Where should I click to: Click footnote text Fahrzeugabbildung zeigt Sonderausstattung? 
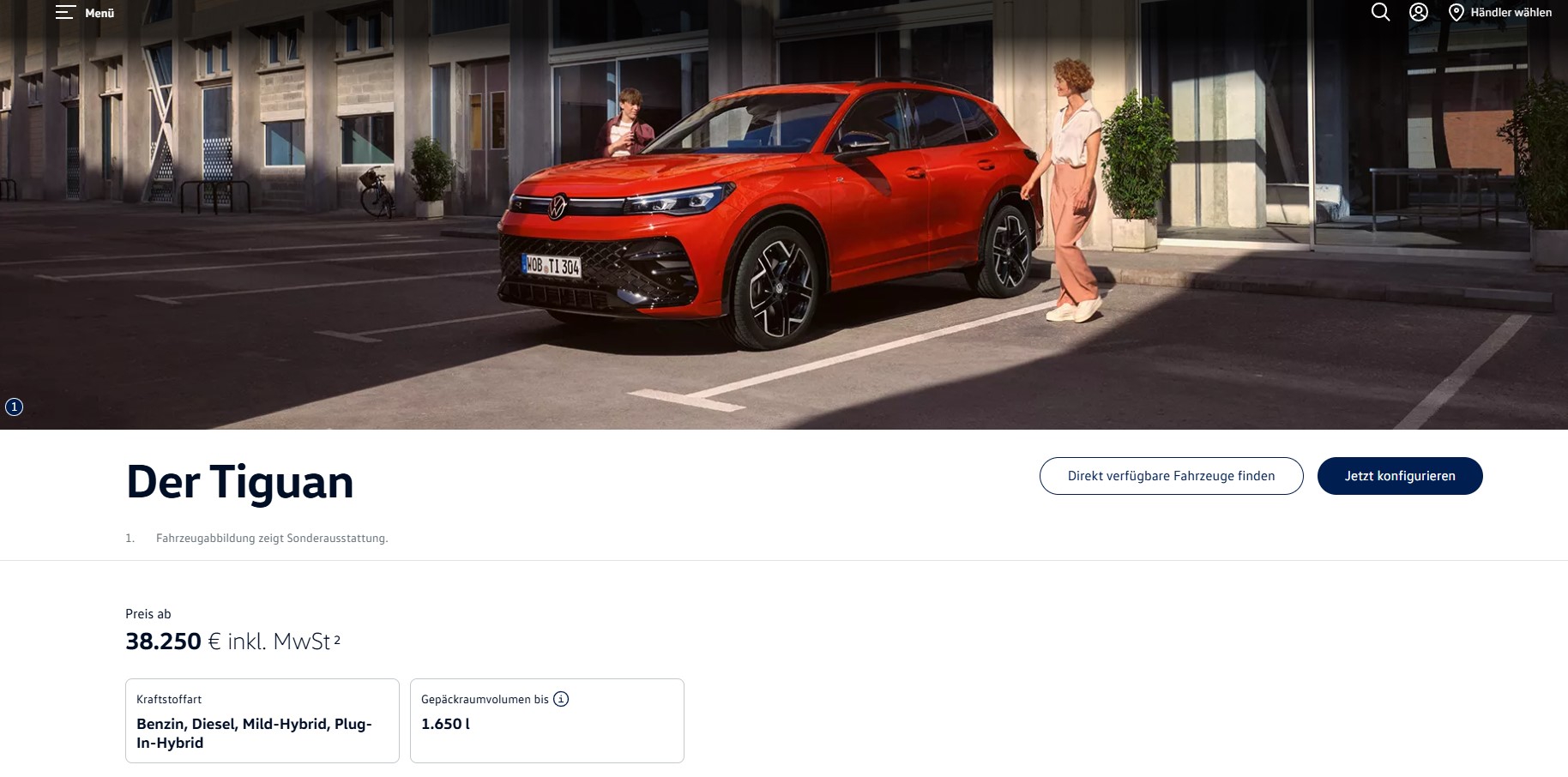(272, 538)
